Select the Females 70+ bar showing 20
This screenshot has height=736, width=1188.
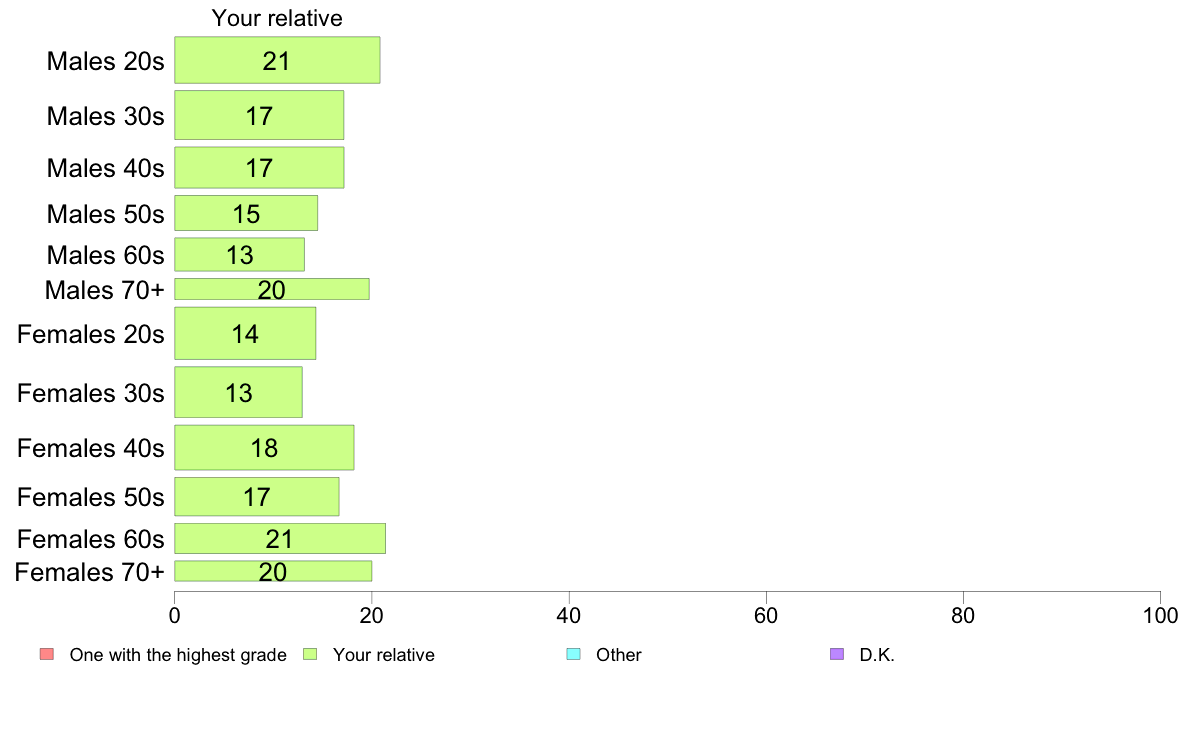coord(274,571)
